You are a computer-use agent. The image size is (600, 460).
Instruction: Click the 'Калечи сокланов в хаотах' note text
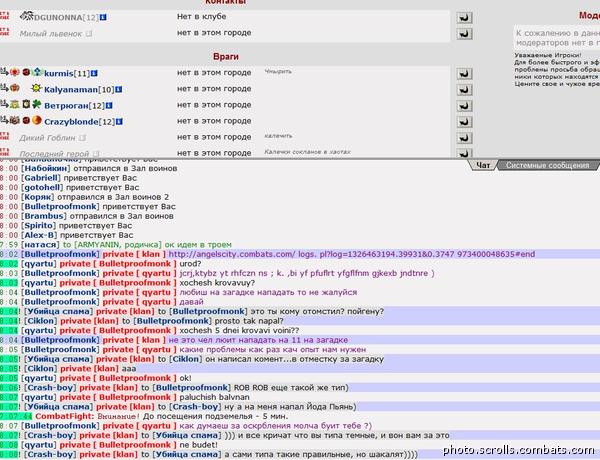click(x=307, y=152)
